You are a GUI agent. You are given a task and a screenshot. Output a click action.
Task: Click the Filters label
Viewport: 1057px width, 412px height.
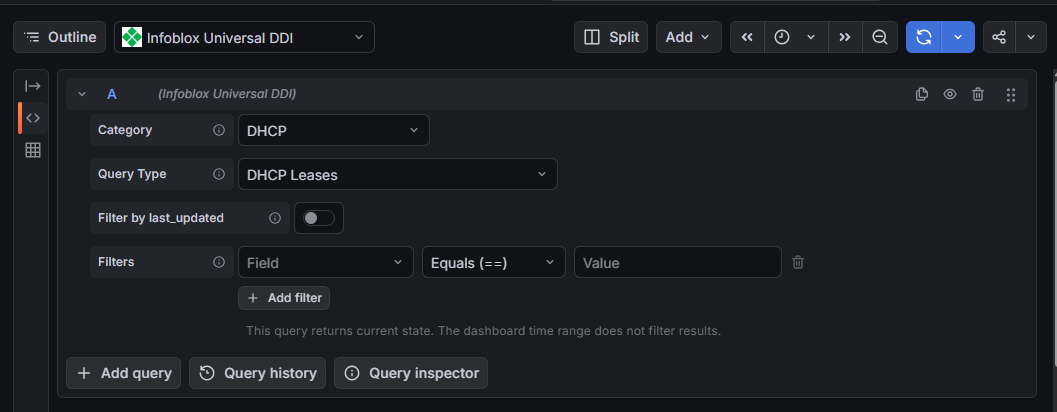click(x=116, y=262)
